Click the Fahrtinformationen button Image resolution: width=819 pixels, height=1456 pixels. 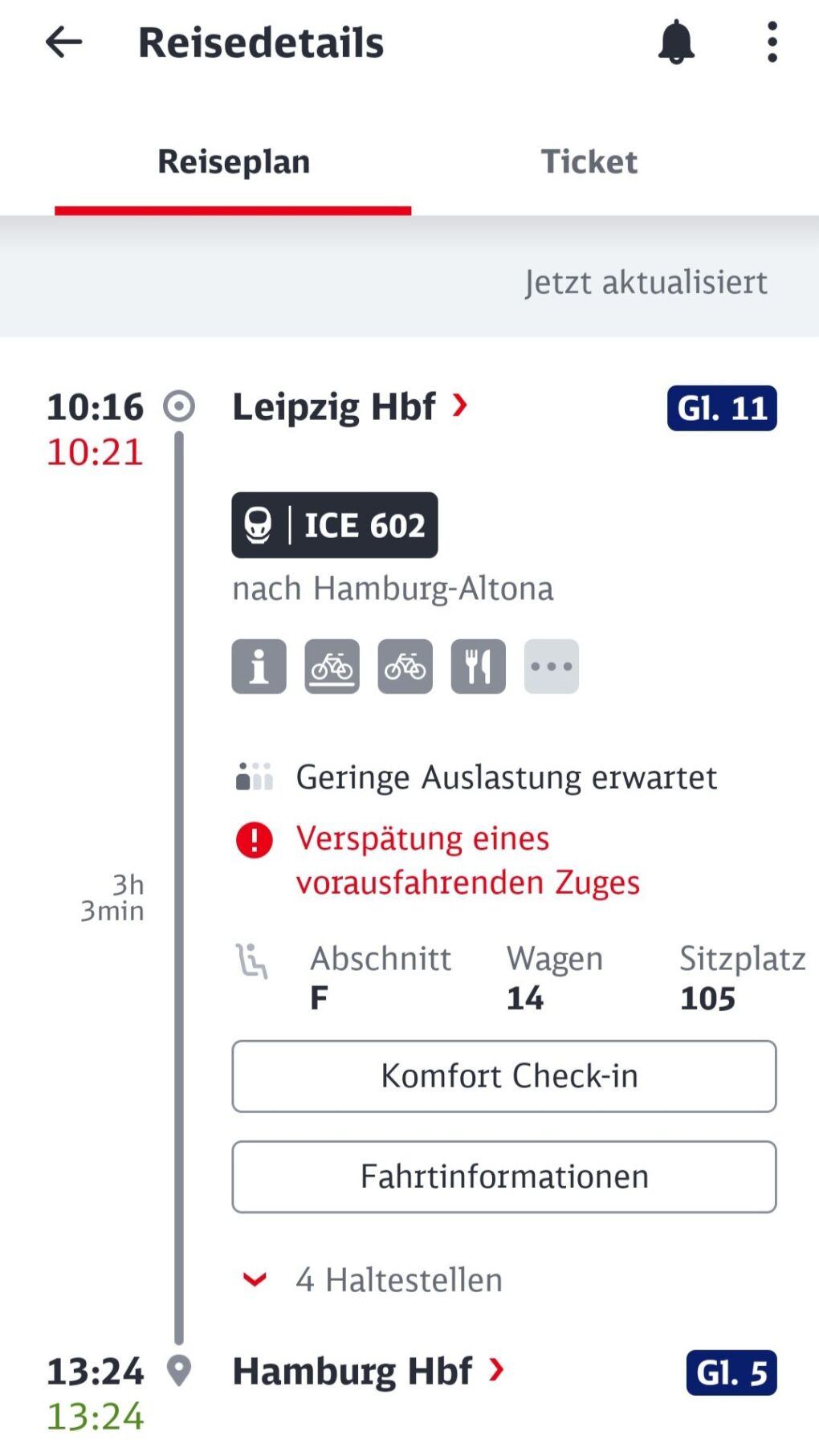click(x=504, y=1177)
